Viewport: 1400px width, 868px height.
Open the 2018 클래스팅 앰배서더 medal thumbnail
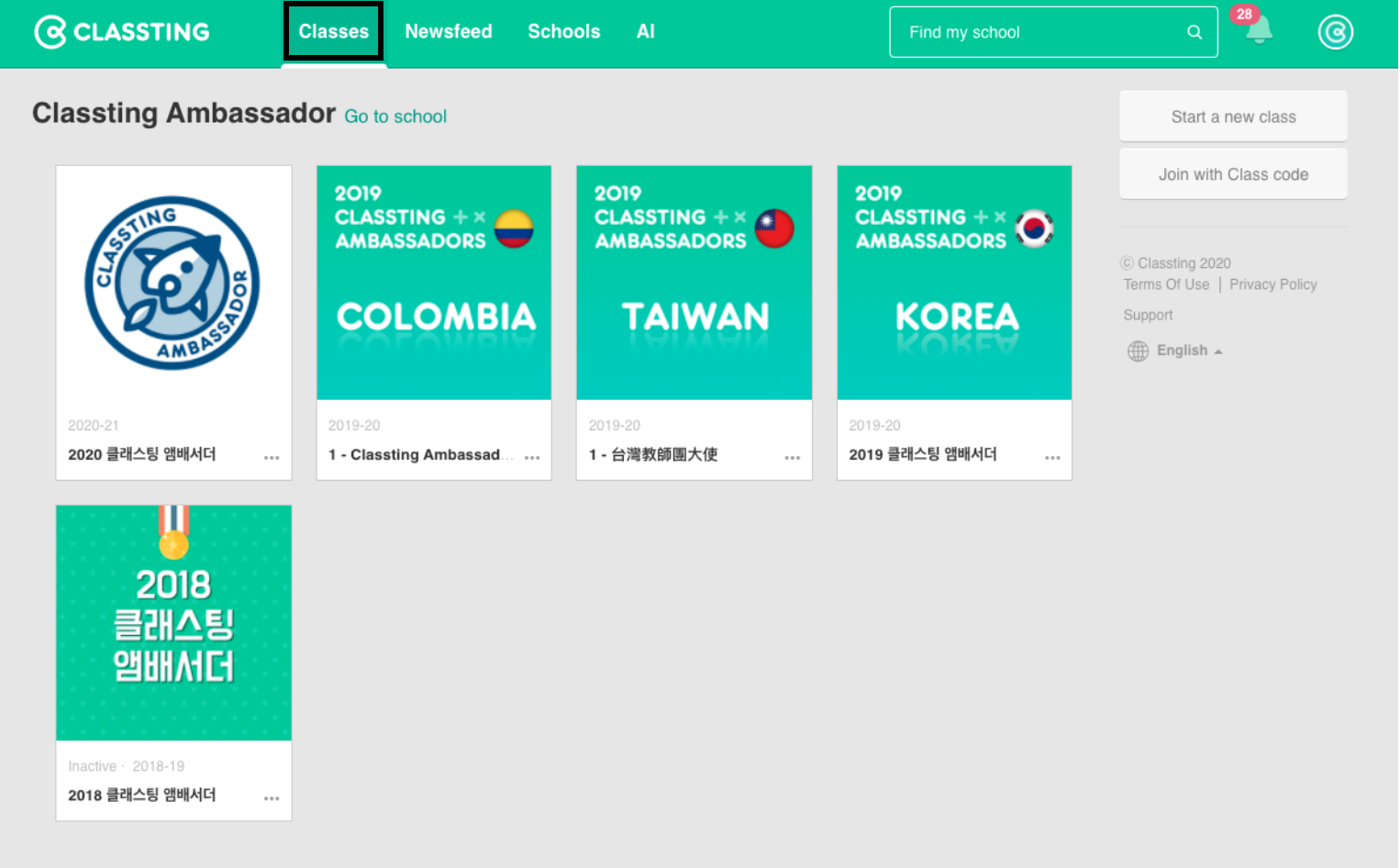click(x=173, y=623)
